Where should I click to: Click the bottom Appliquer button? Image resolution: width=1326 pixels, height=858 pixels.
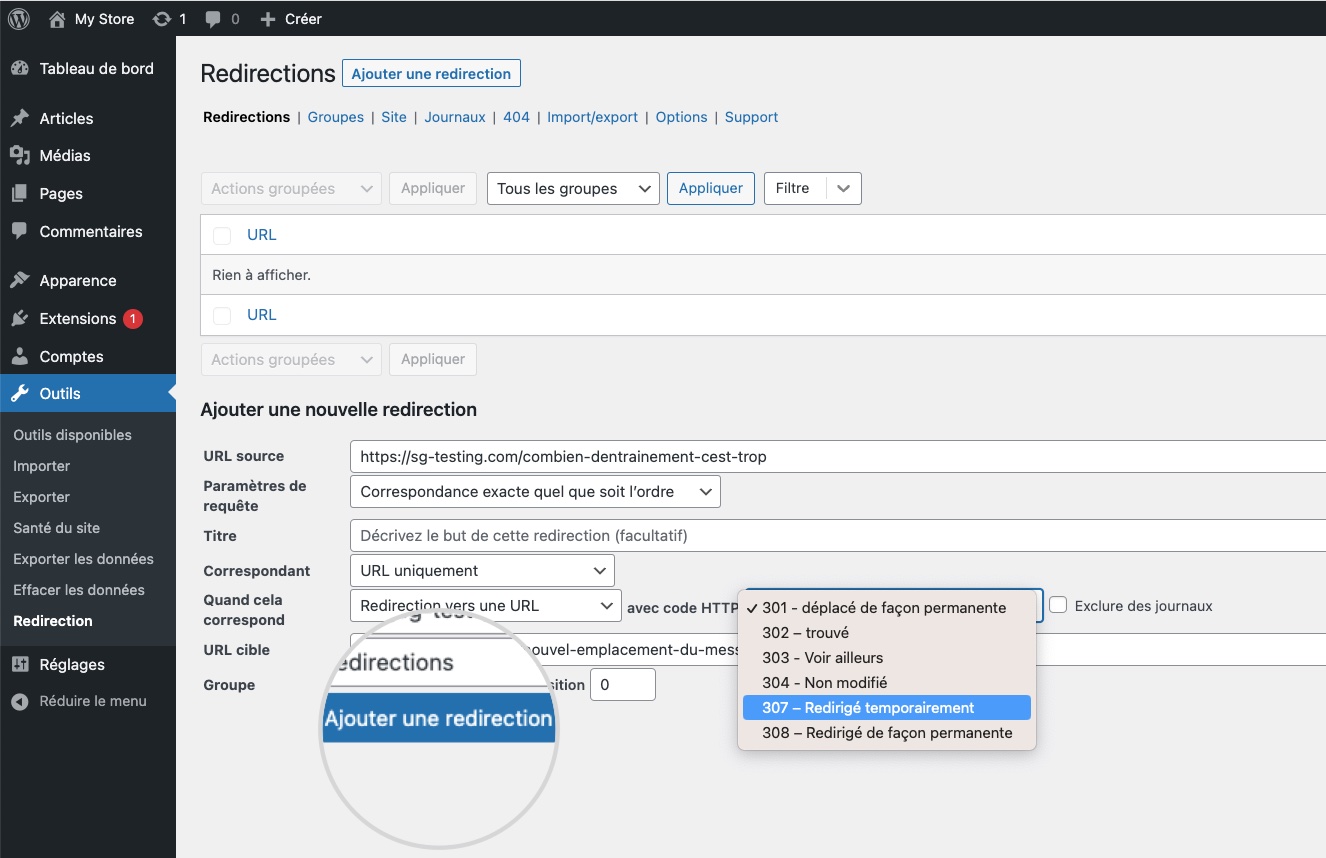pos(433,360)
